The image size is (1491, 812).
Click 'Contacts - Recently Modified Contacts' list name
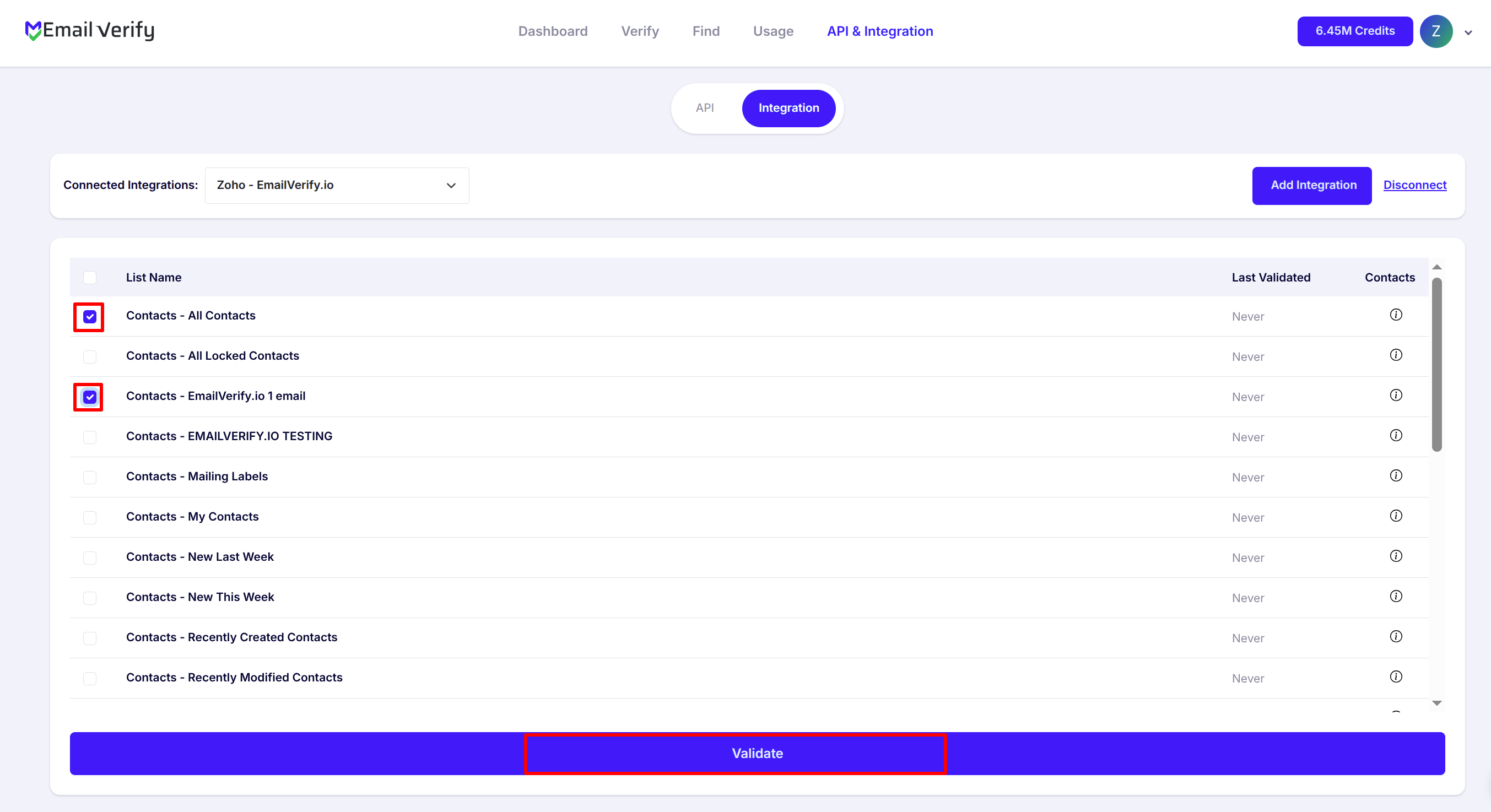pyautogui.click(x=234, y=677)
